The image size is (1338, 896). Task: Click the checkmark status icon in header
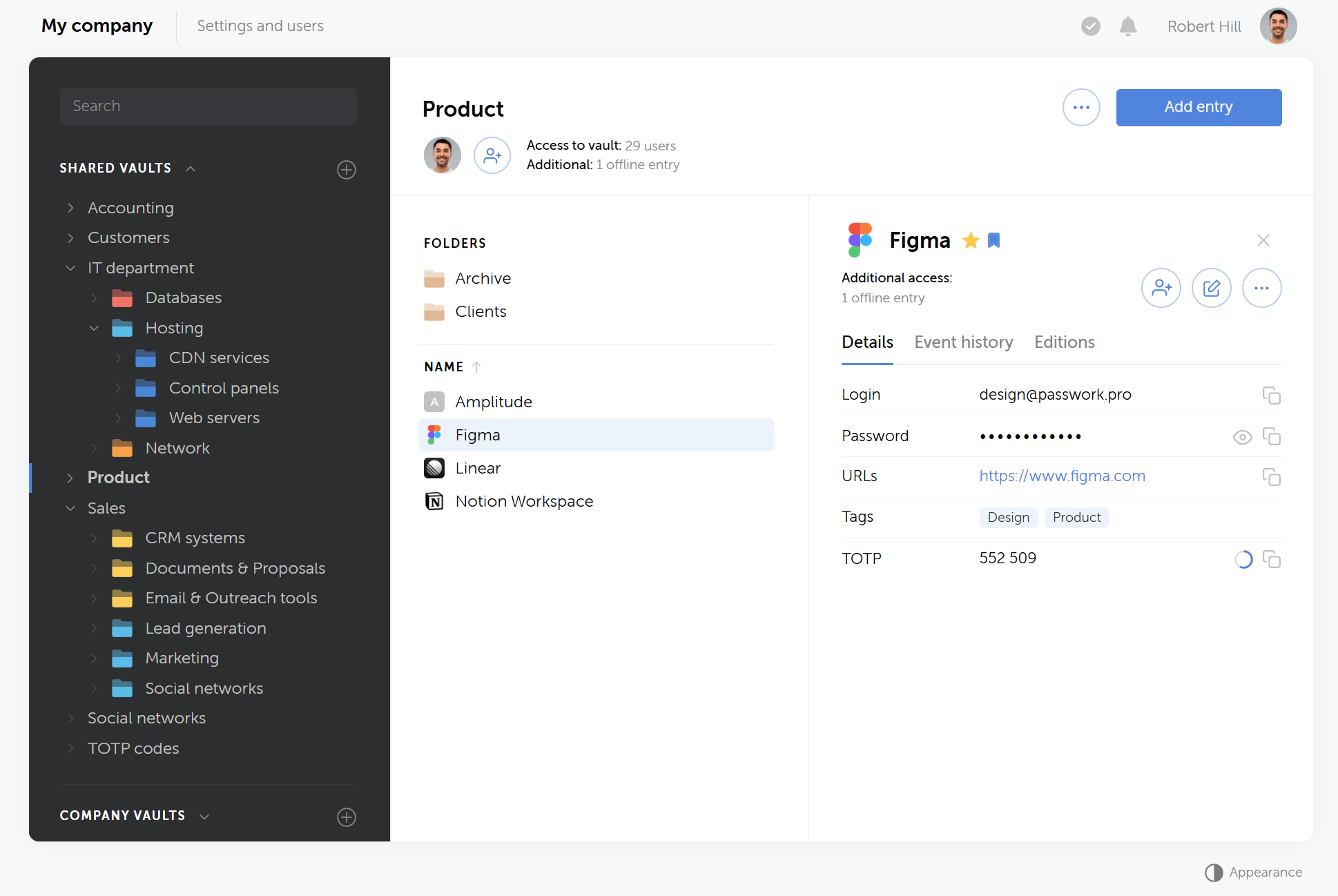1090,26
